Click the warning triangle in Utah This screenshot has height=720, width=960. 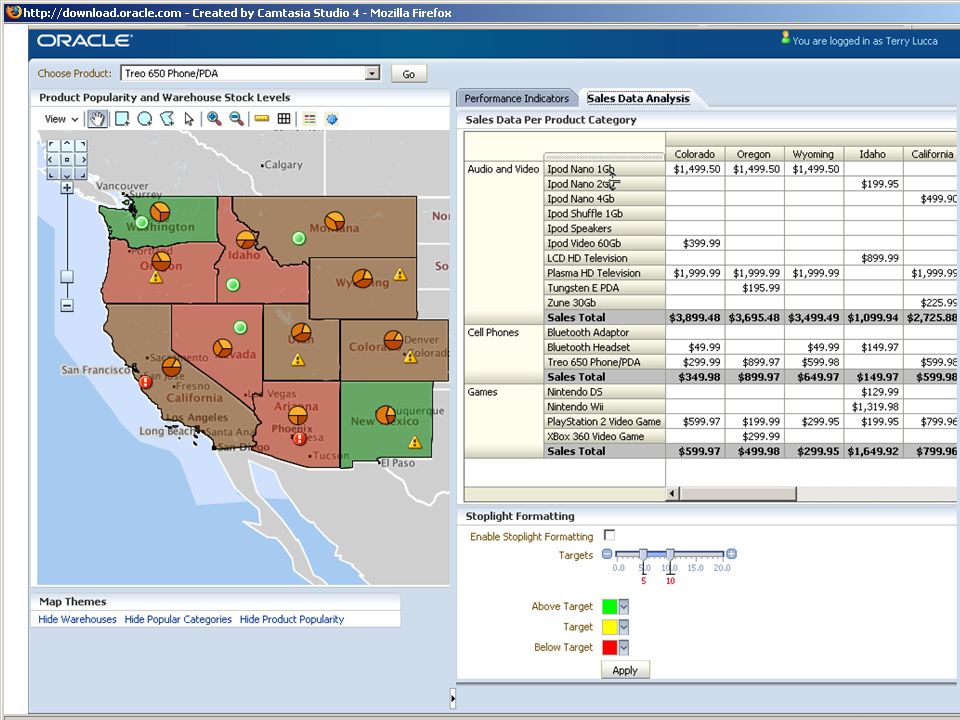(298, 360)
